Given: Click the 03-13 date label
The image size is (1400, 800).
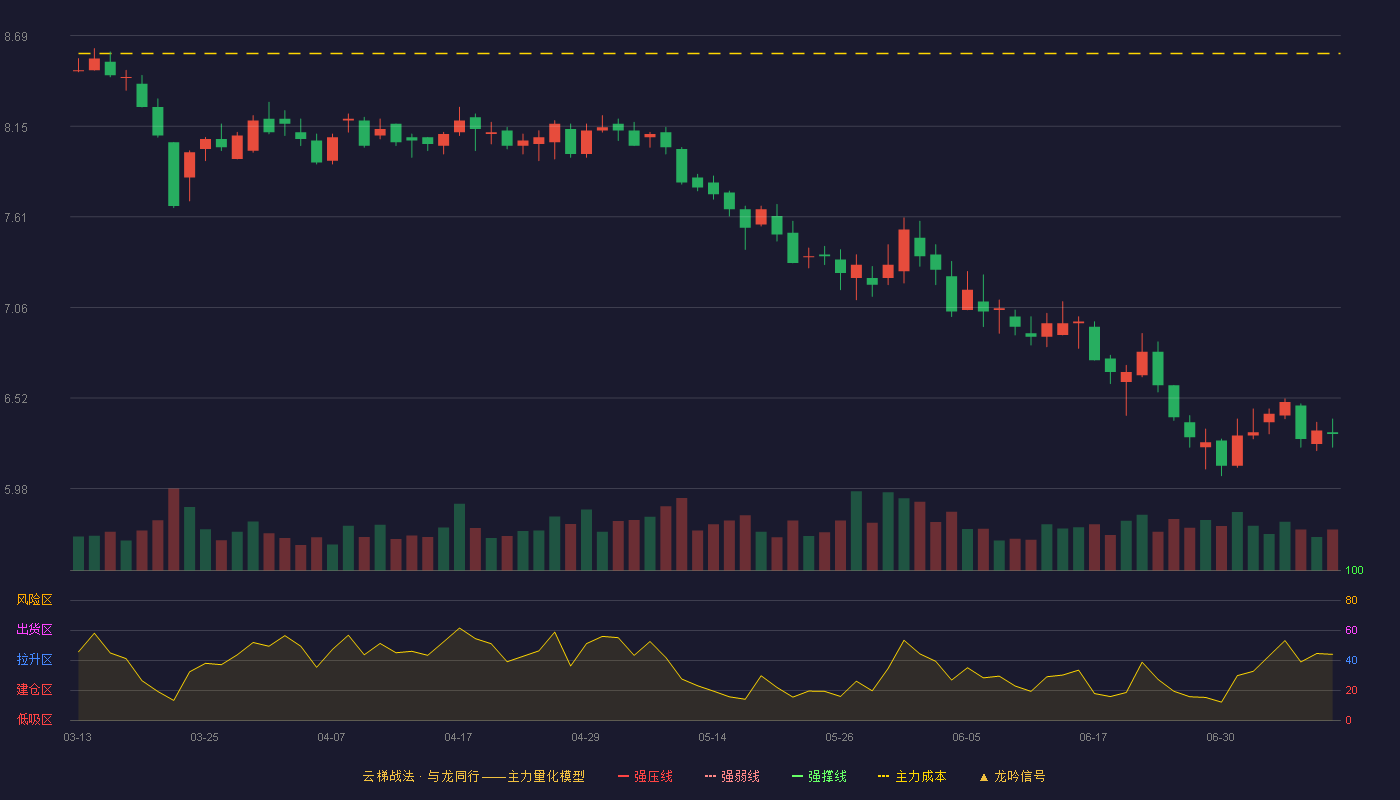Looking at the screenshot, I should click(x=78, y=737).
